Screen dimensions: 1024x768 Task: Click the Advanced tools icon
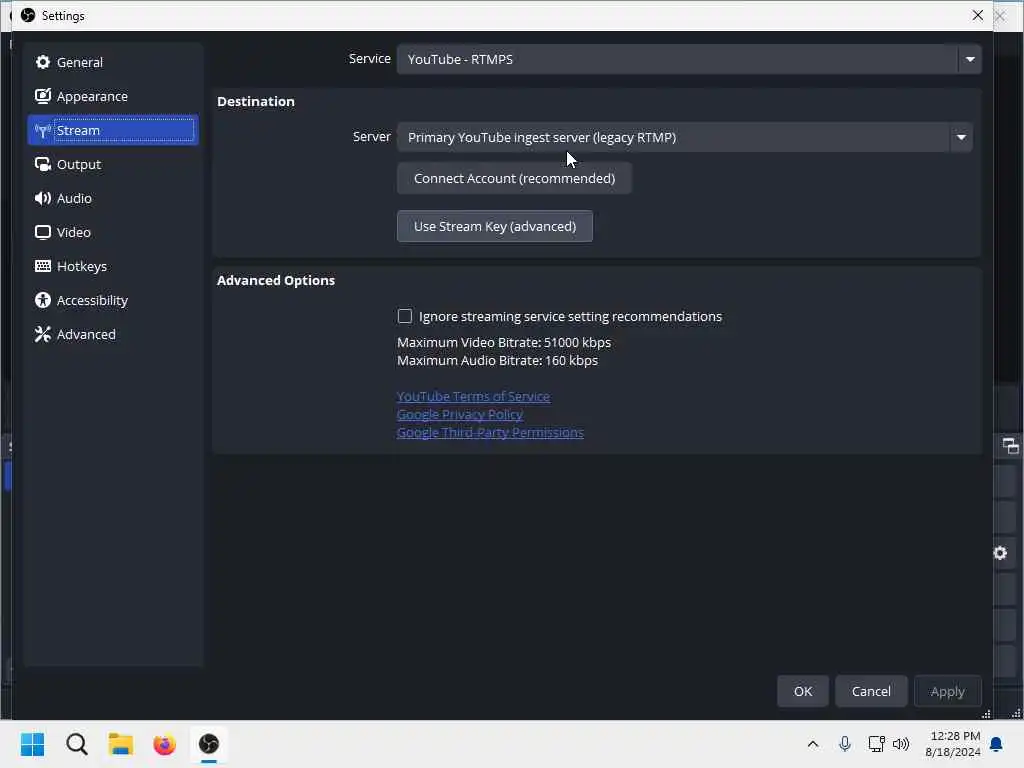click(x=42, y=334)
